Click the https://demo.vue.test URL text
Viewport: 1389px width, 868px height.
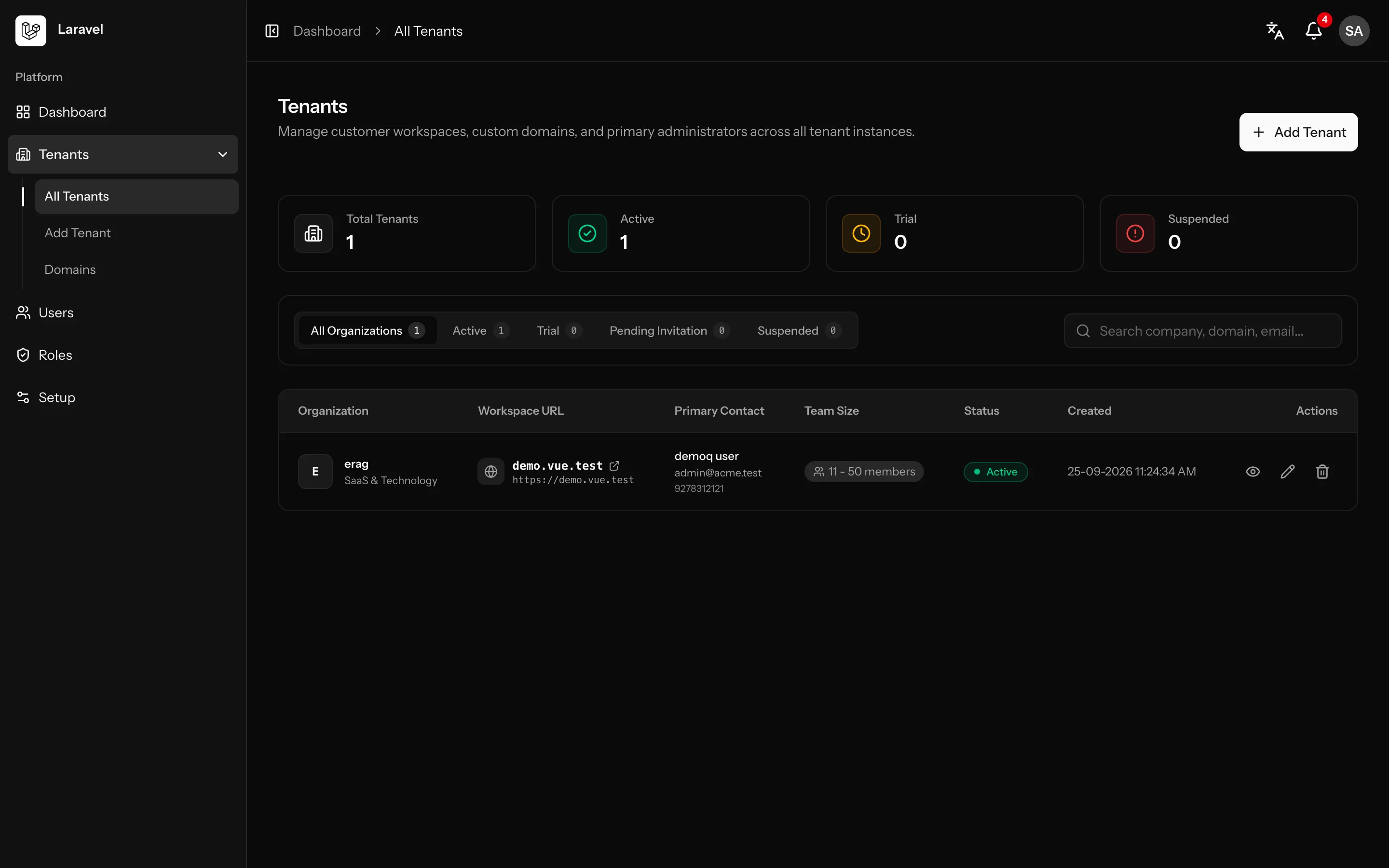tap(573, 480)
